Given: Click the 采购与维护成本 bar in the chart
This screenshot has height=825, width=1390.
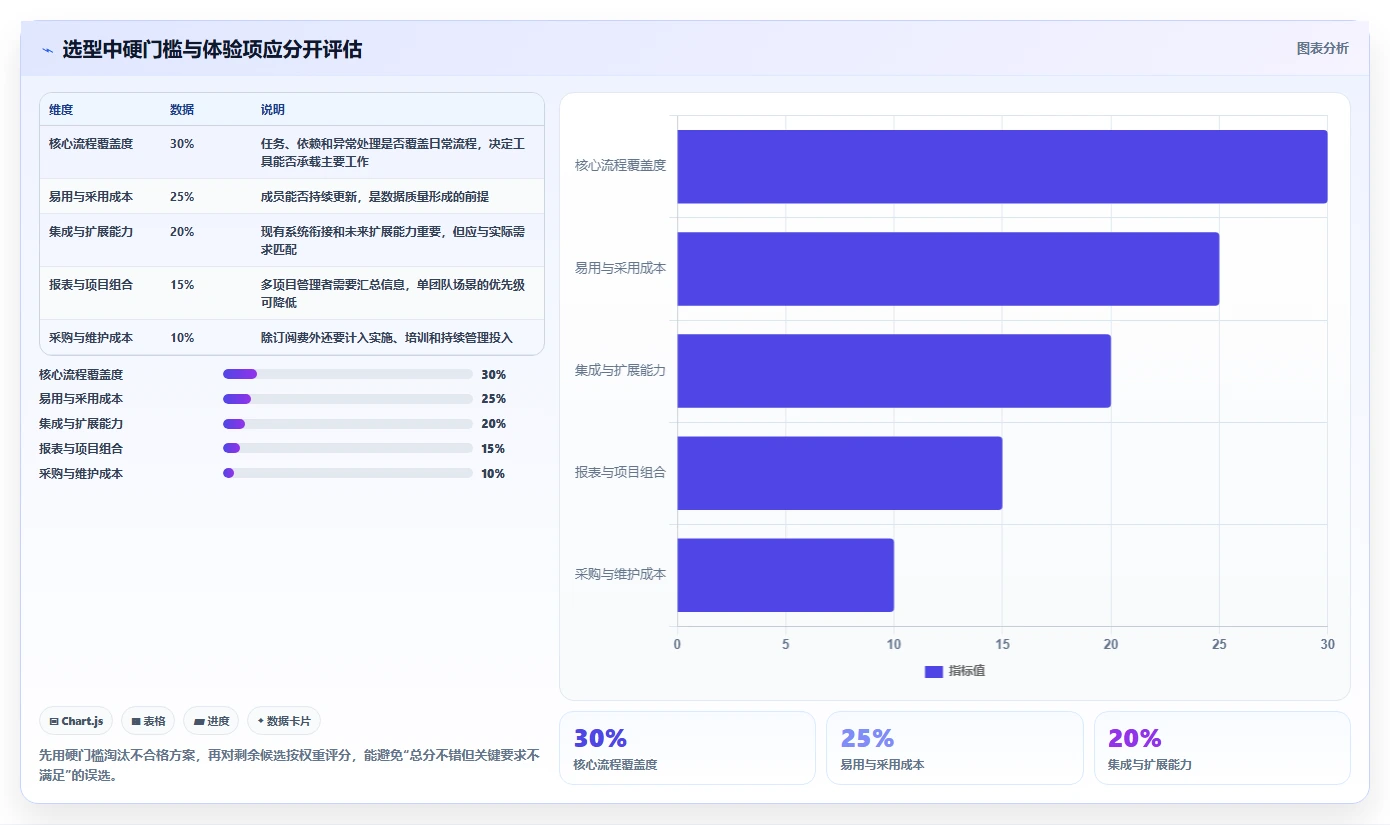Looking at the screenshot, I should [785, 574].
